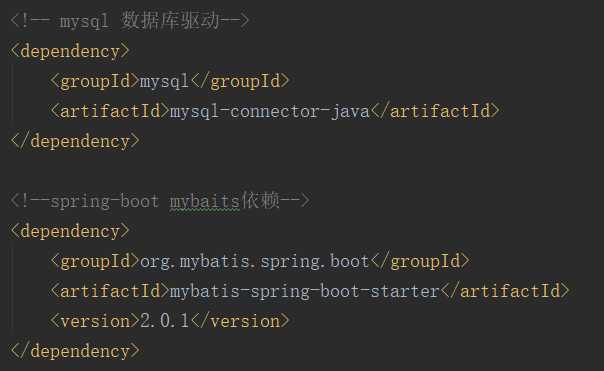Click org.mybatis.spring.boot groupId value
Image resolution: width=604 pixels, height=371 pixels.
tap(254, 262)
